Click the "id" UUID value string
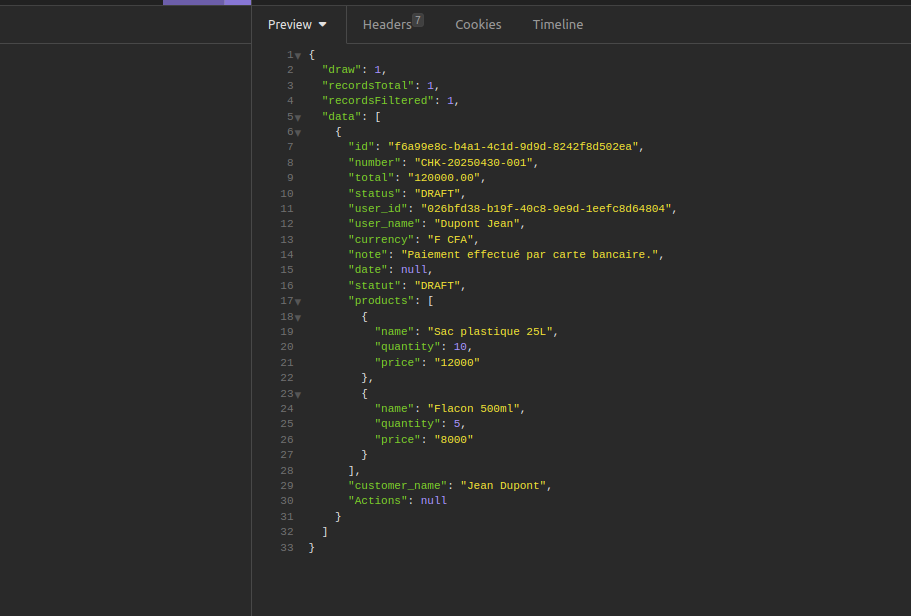911x616 pixels. point(513,147)
